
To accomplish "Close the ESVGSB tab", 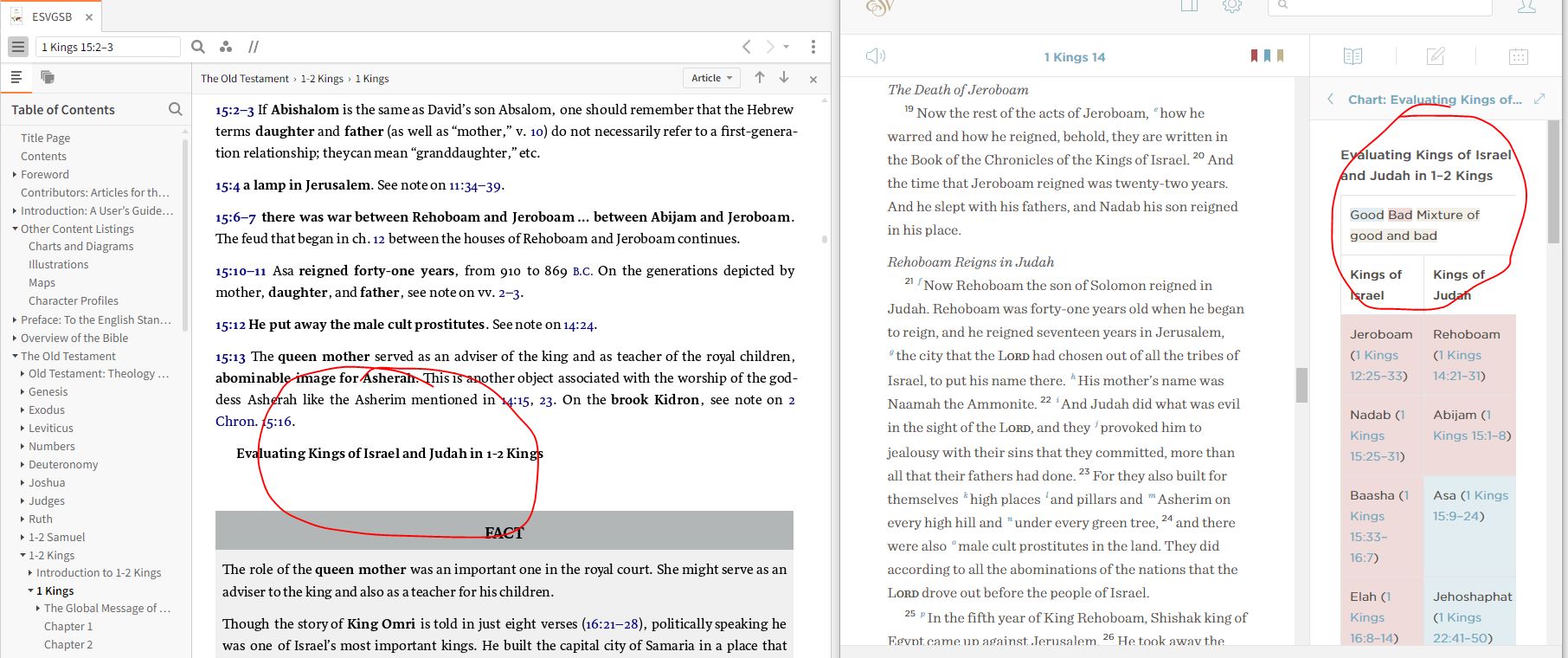I will pyautogui.click(x=88, y=16).
